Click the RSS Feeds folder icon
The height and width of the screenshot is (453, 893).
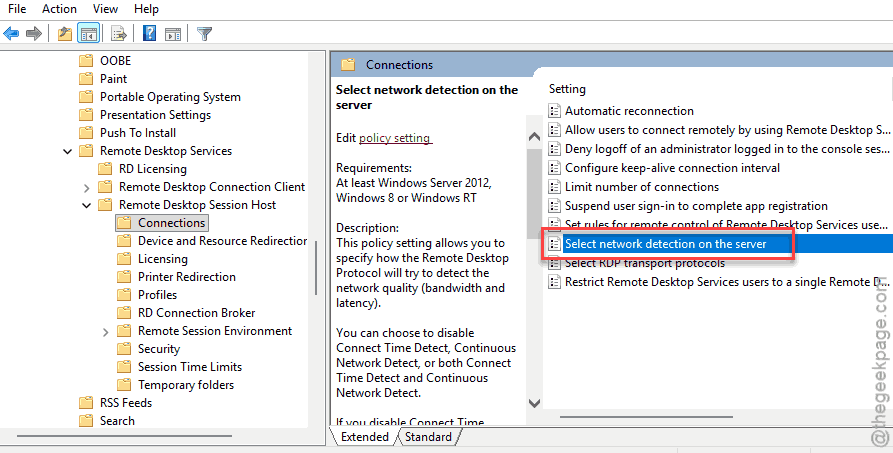point(86,403)
